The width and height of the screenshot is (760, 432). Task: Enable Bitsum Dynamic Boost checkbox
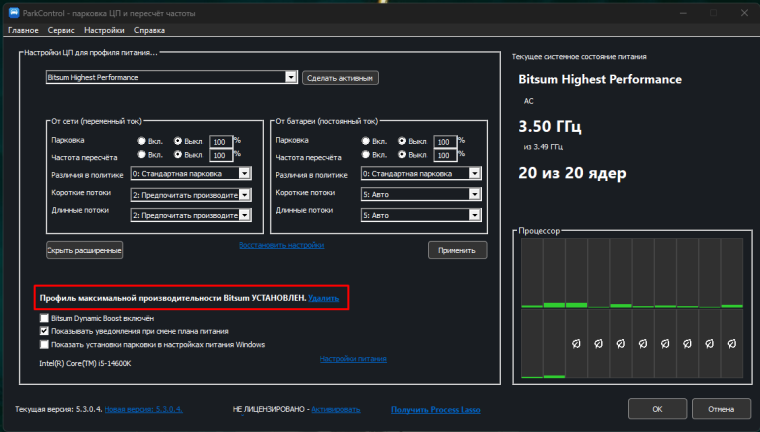44,318
